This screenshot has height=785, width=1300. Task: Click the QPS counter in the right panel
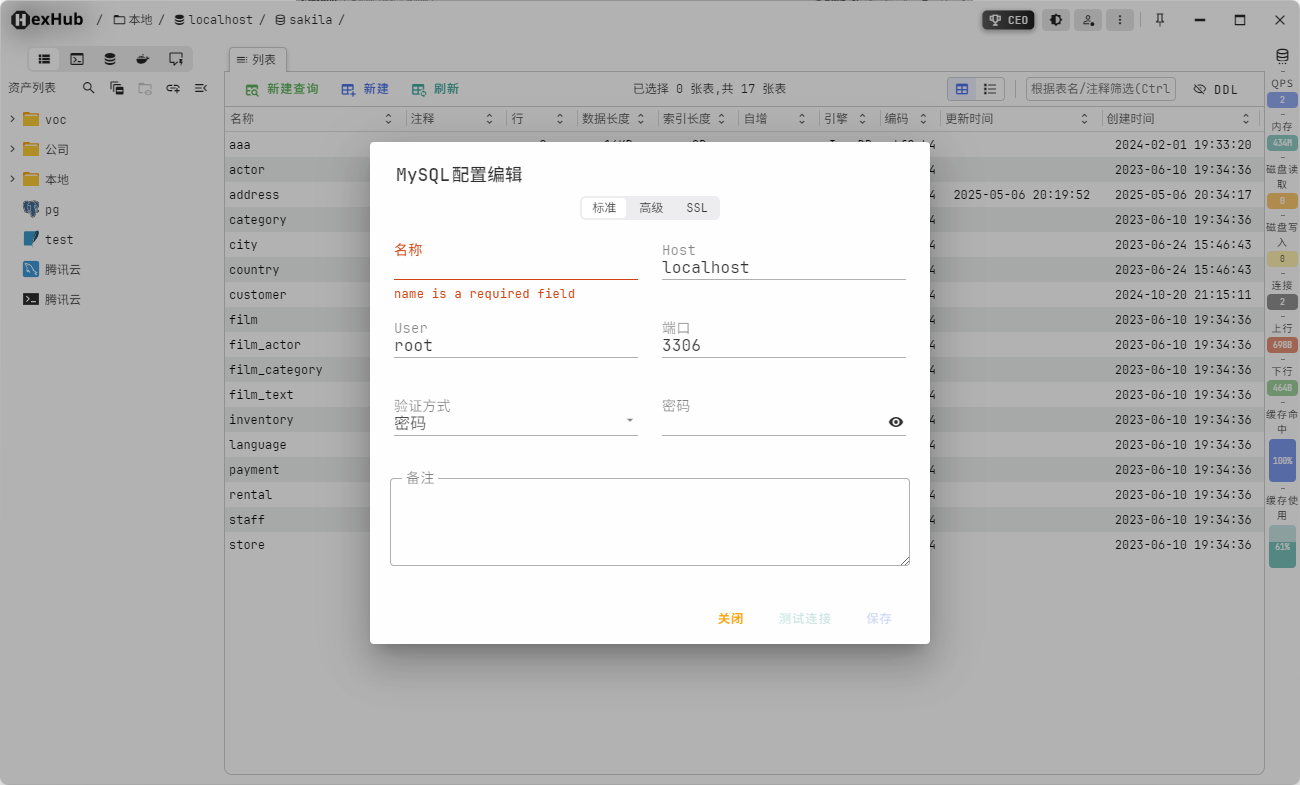[1282, 98]
